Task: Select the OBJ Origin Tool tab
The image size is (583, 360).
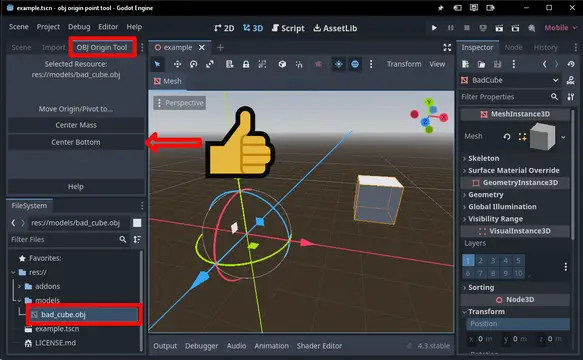Action: (x=102, y=47)
